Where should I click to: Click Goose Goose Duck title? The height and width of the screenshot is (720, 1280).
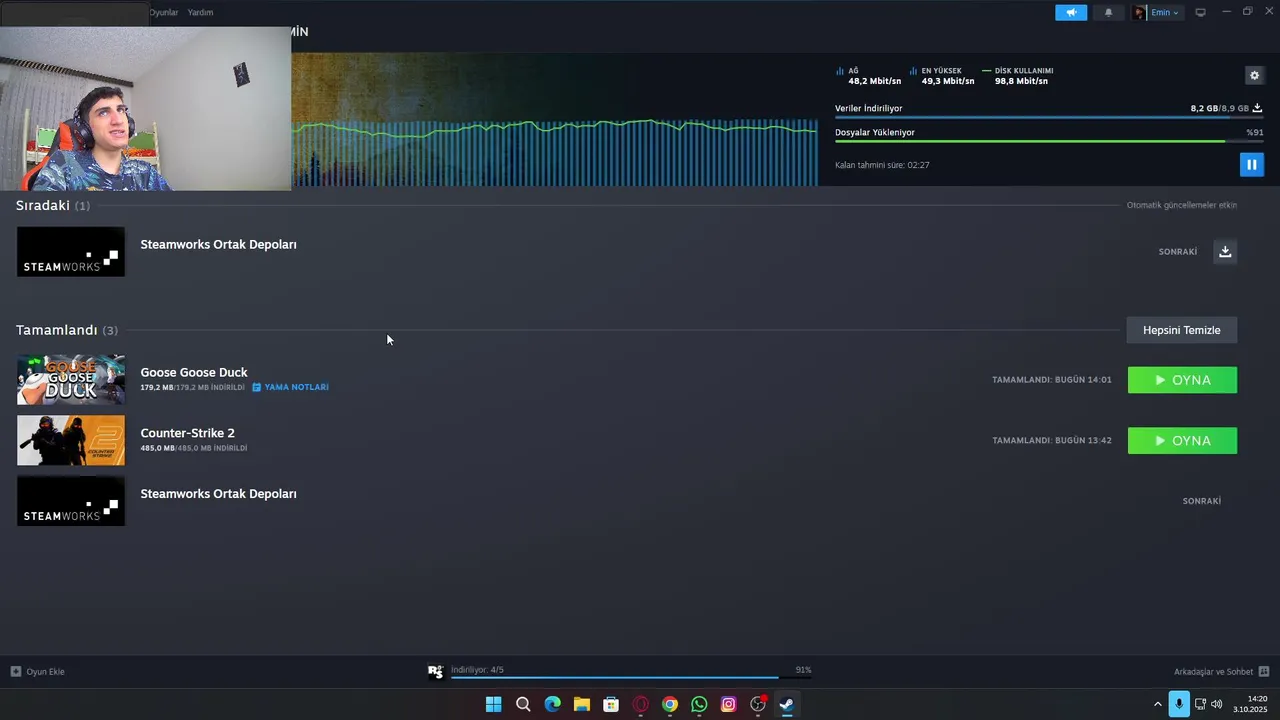click(194, 372)
